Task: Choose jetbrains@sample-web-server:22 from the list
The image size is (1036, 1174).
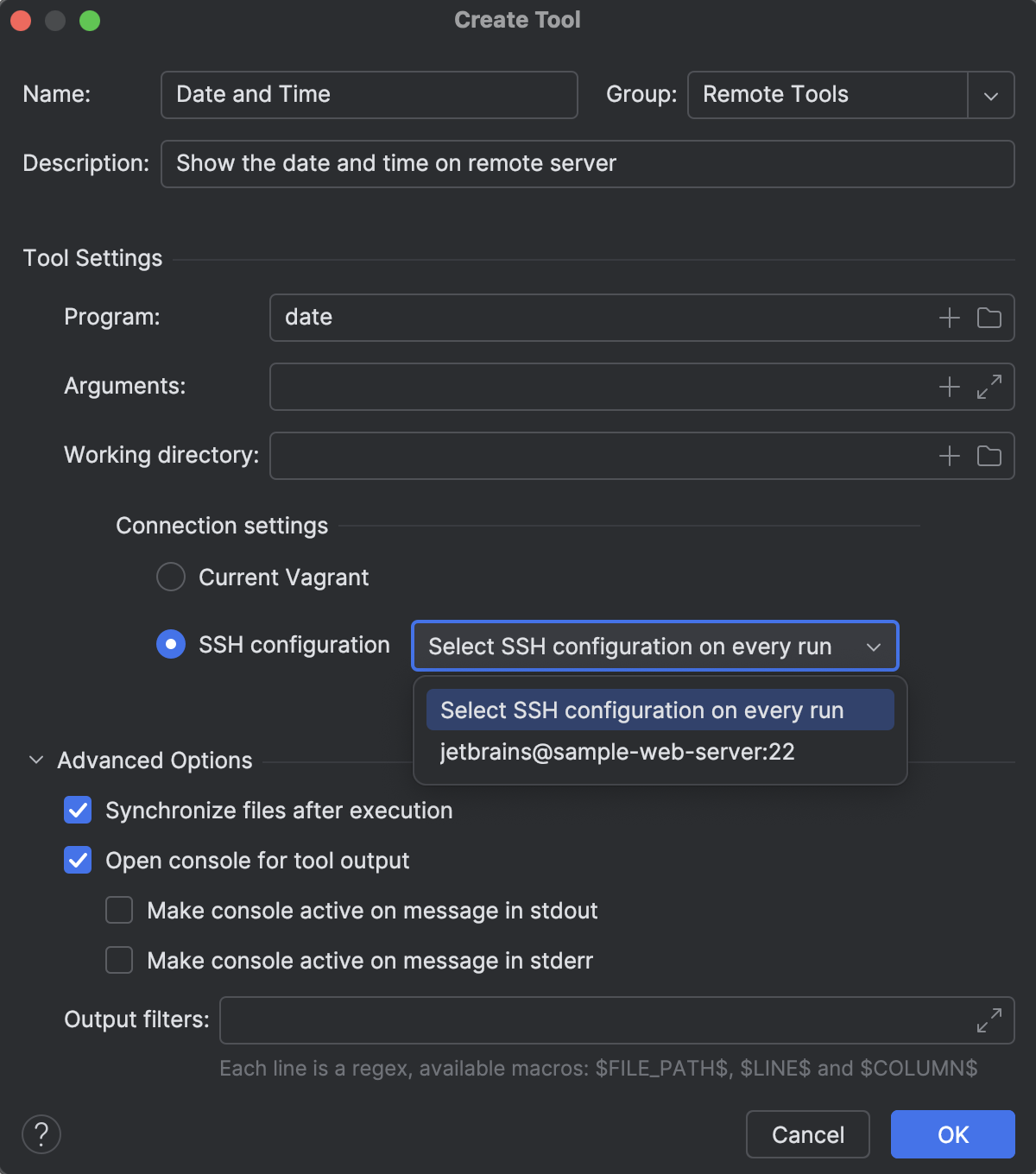Action: [x=616, y=751]
